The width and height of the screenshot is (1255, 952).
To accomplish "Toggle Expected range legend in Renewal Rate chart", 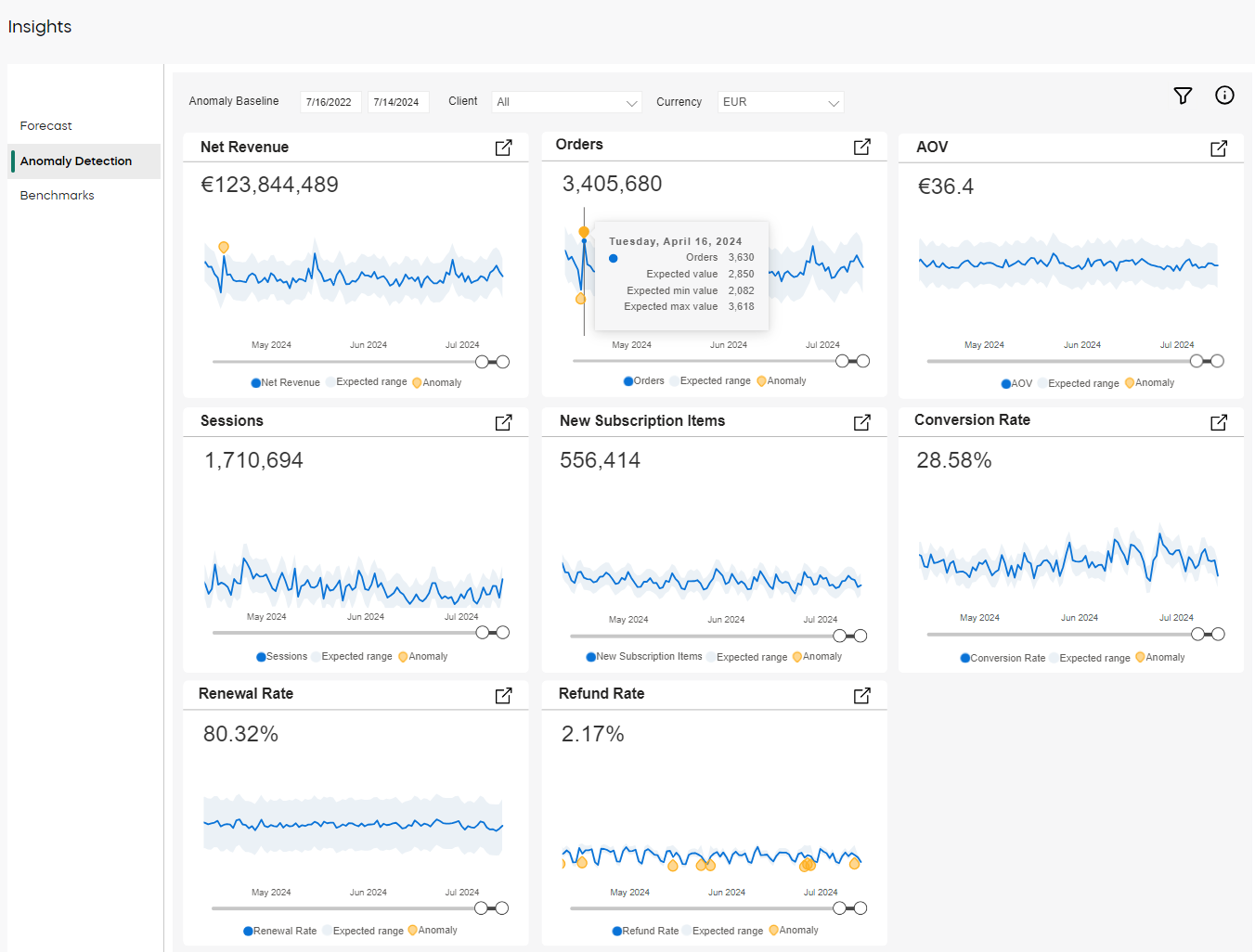I will pyautogui.click(x=363, y=931).
